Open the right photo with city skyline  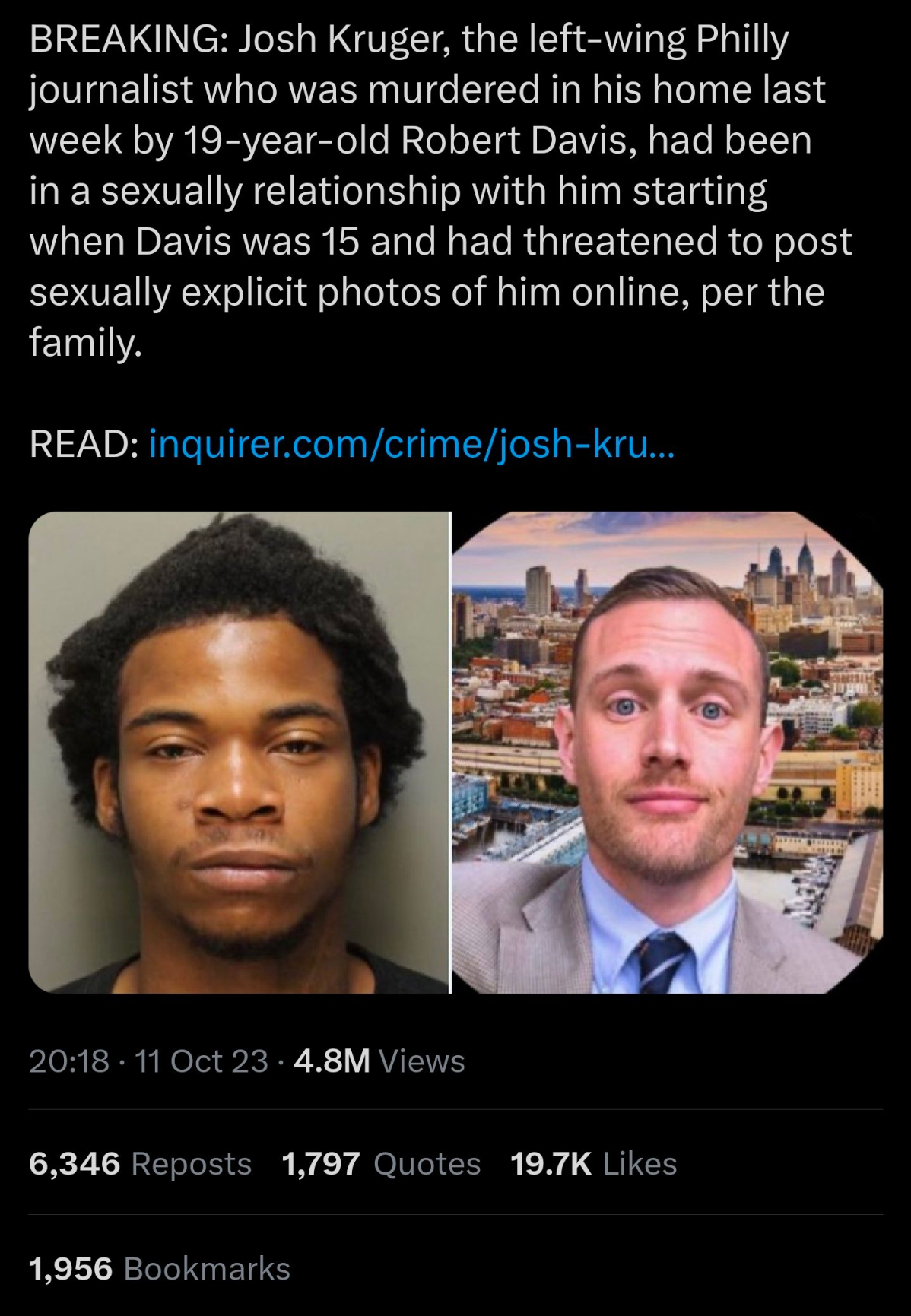pos(668,752)
